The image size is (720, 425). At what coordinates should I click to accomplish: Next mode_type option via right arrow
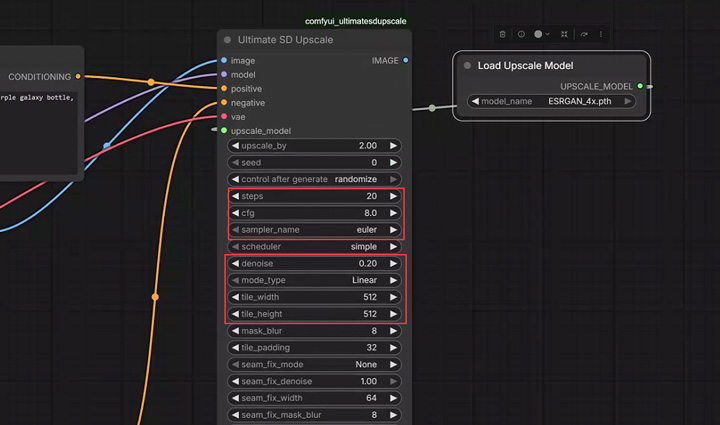tap(394, 280)
